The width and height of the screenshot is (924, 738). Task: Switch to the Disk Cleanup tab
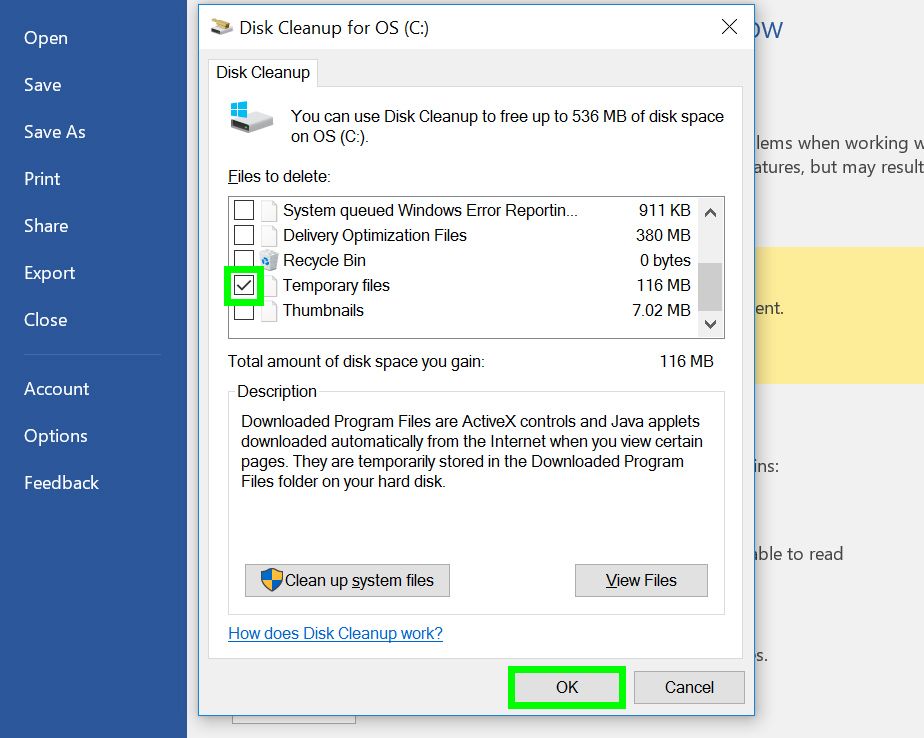[263, 72]
